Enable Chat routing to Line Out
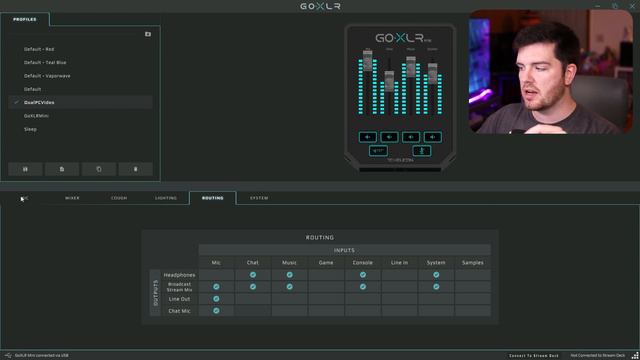 [253, 299]
